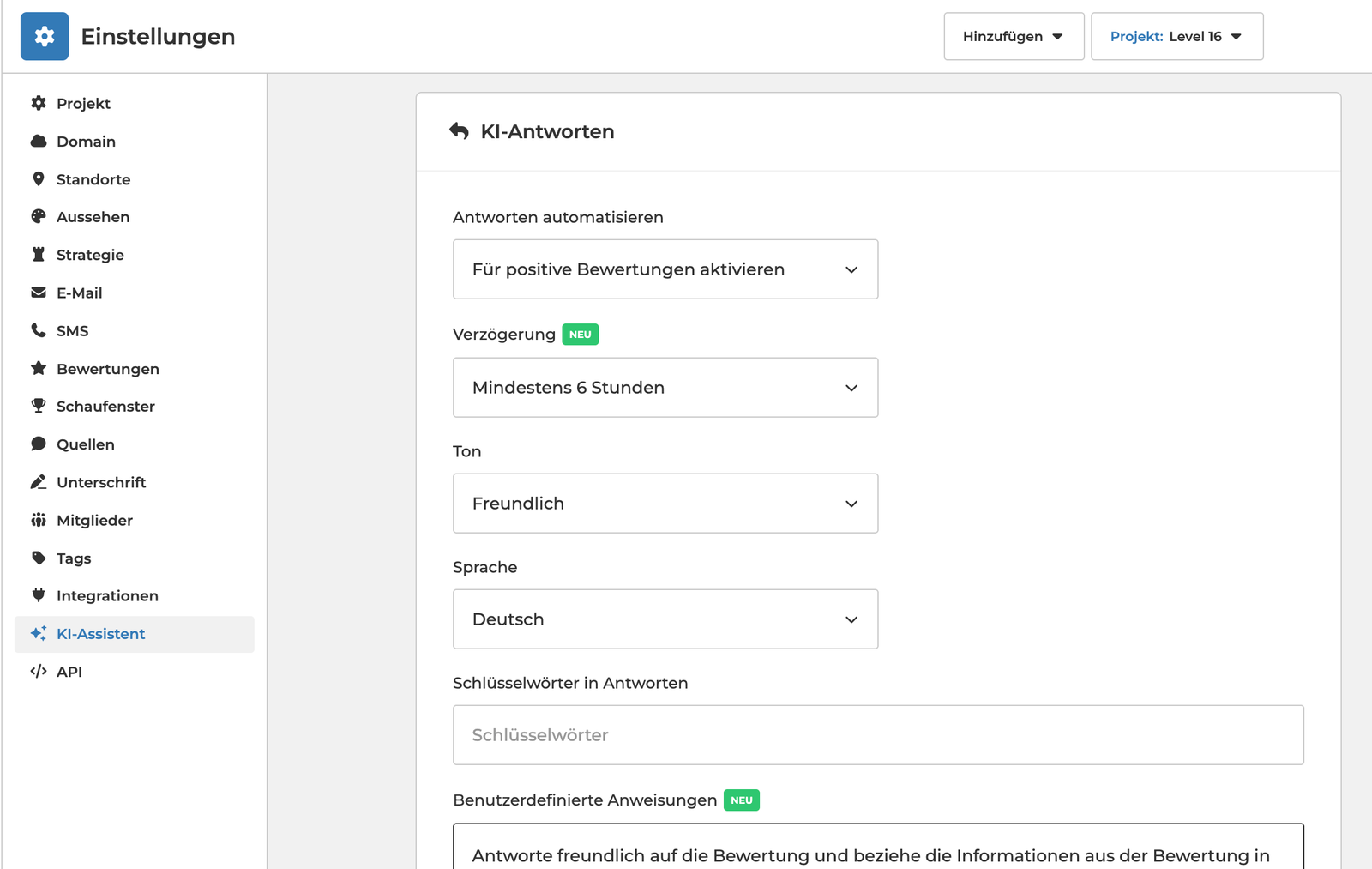
Task: Open the Unterschrift settings page
Action: click(x=101, y=482)
